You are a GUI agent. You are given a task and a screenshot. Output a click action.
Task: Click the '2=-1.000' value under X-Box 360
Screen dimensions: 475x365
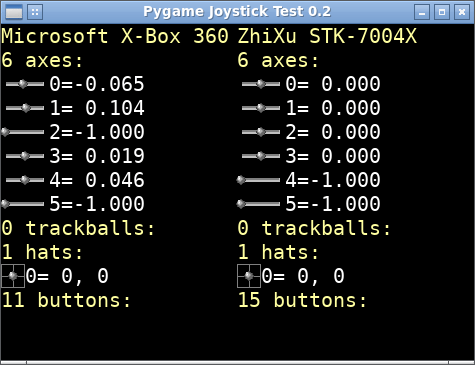coord(97,132)
